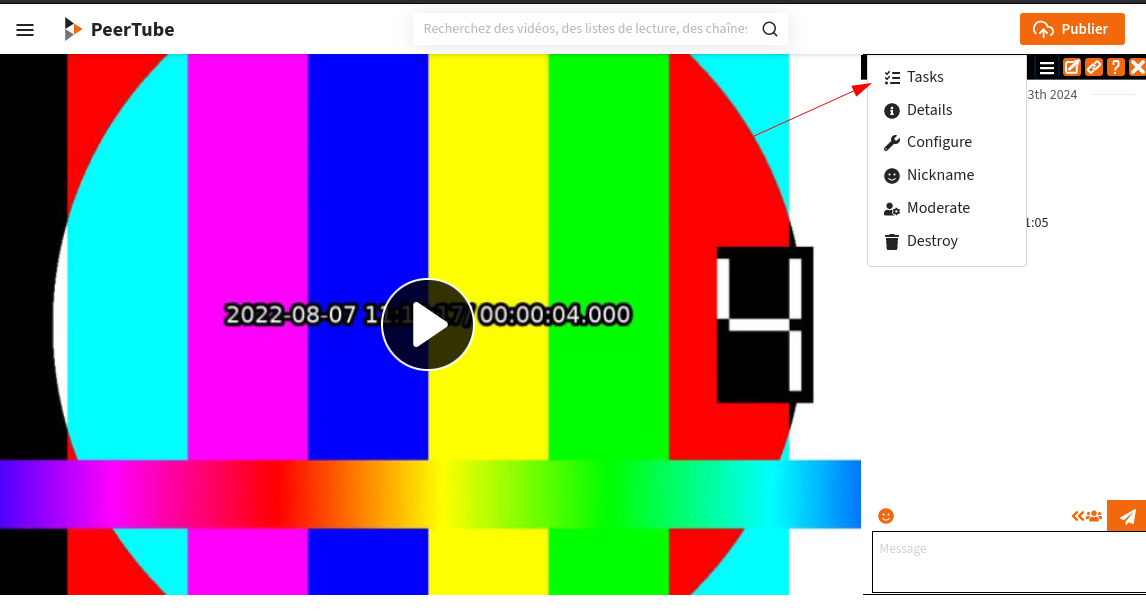
Task: Send the message with paper plane button
Action: [1127, 516]
